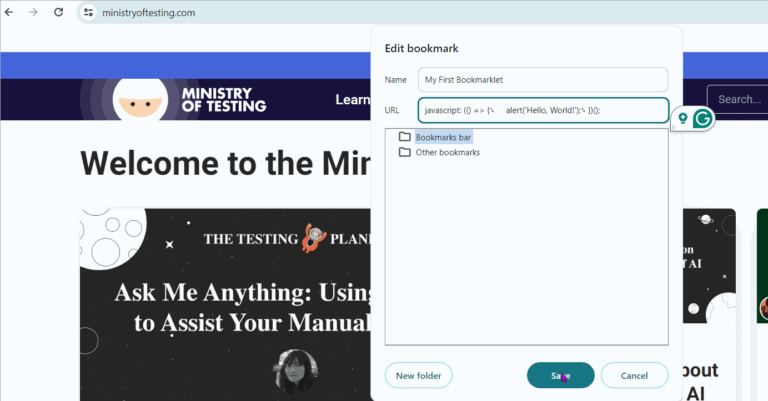Open the Ask Me Anything banner card
Viewport: 768px width, 401px height.
tap(225, 305)
